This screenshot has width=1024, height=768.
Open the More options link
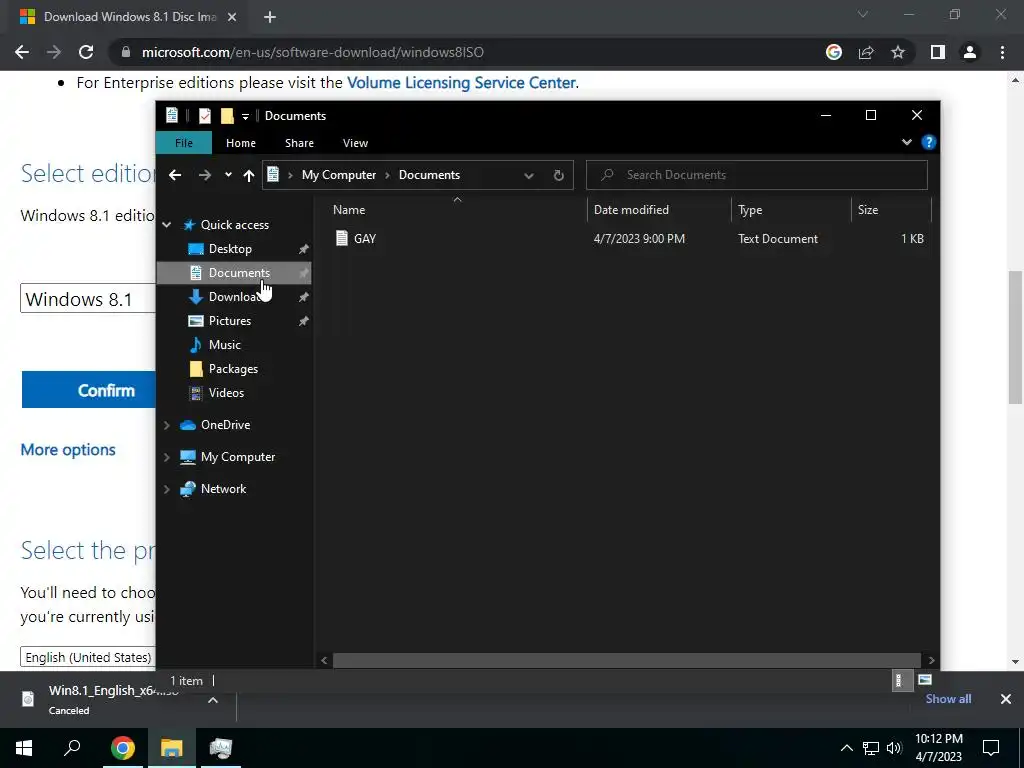[68, 449]
